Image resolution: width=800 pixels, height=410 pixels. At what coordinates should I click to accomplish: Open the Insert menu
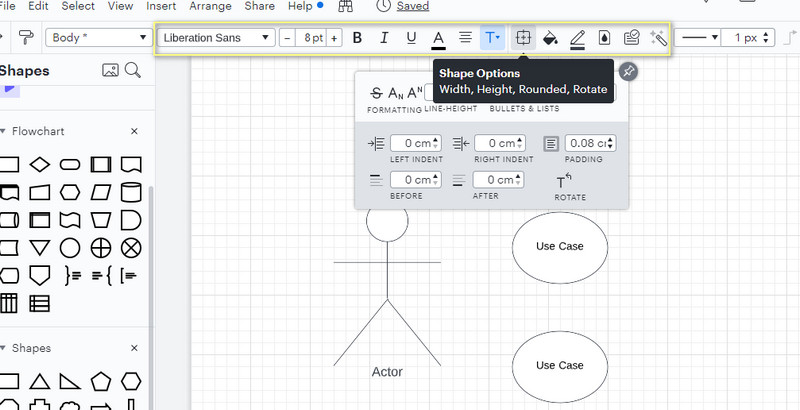click(x=161, y=6)
